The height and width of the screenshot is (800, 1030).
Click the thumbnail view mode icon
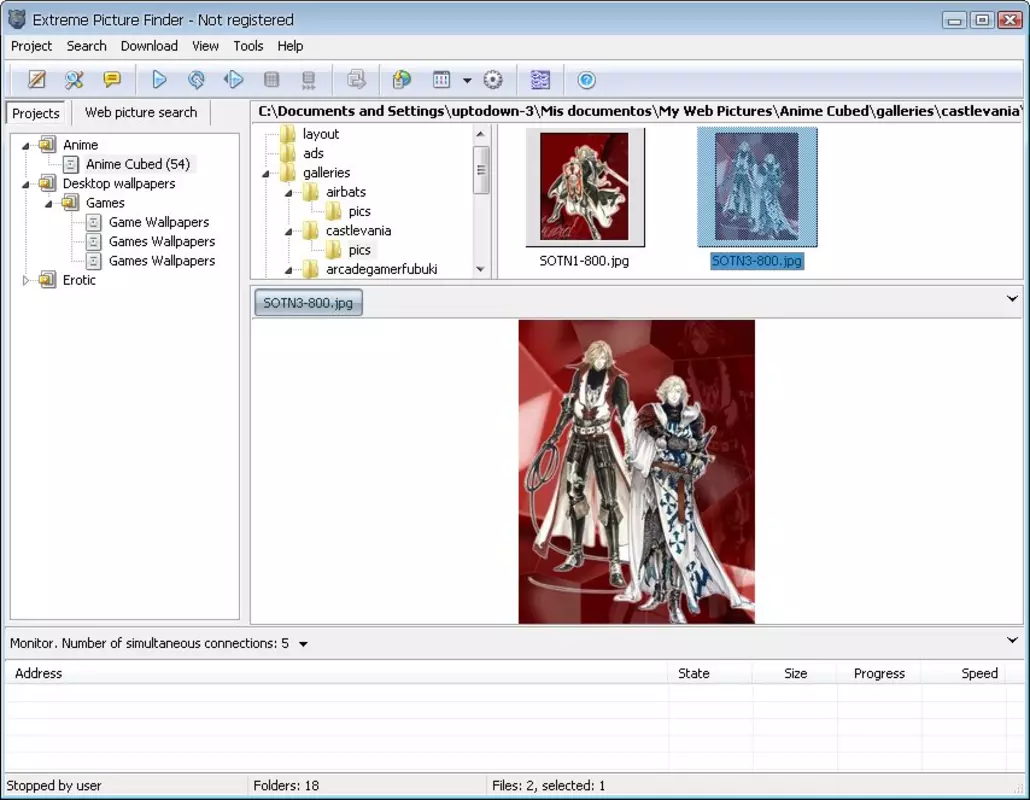coord(441,80)
